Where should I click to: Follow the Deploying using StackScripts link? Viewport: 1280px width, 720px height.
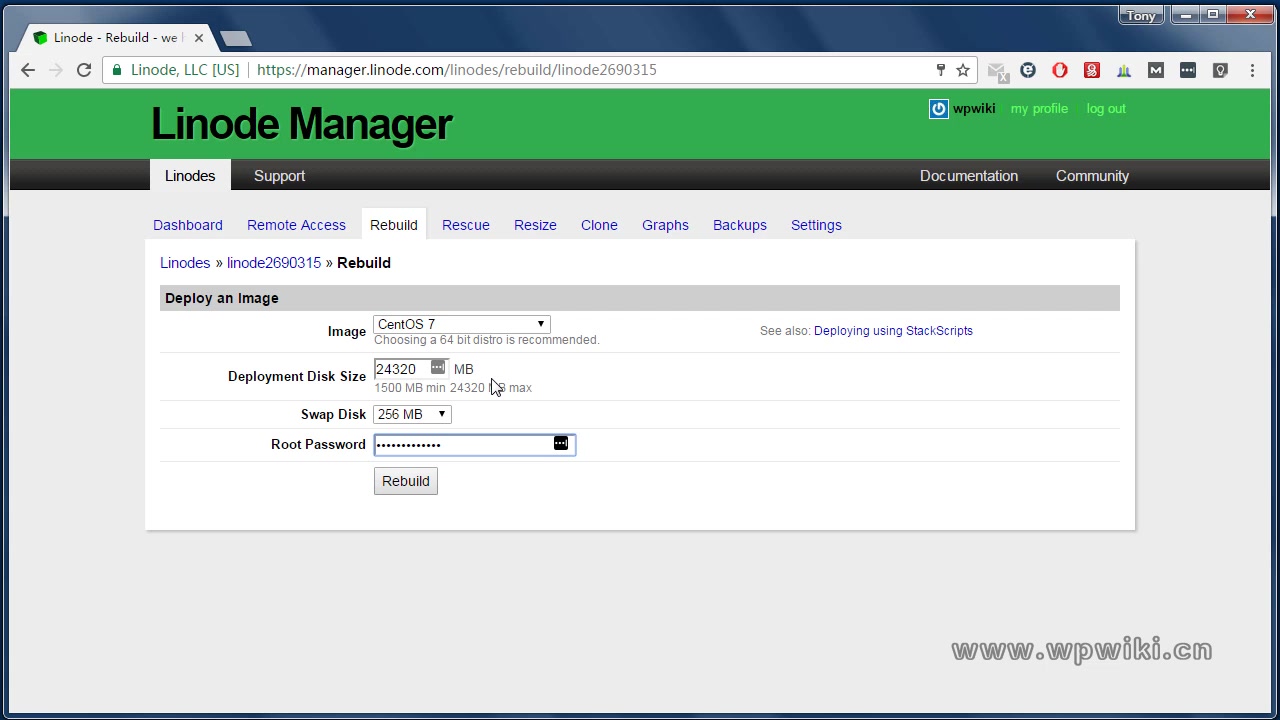[893, 331]
